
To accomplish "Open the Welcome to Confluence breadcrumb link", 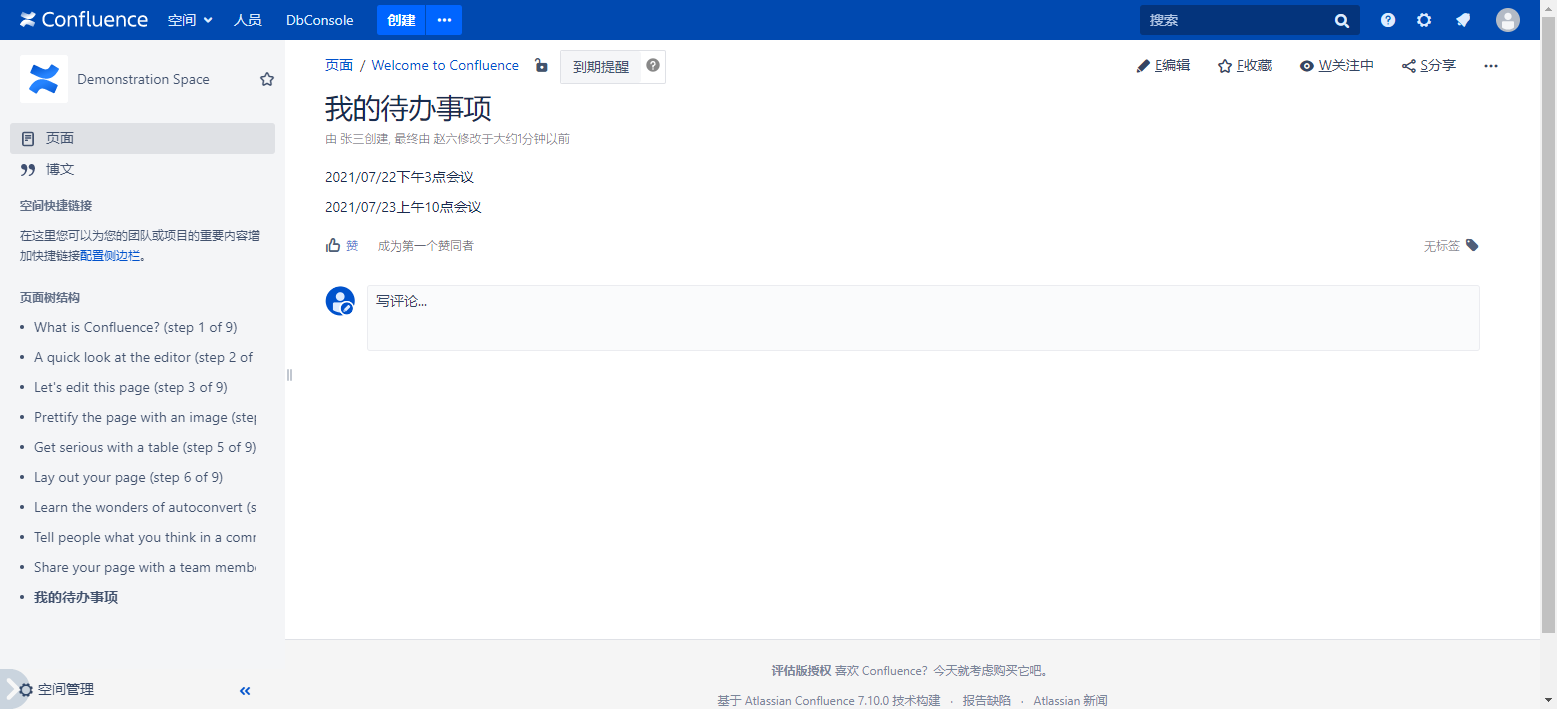I will pyautogui.click(x=445, y=66).
